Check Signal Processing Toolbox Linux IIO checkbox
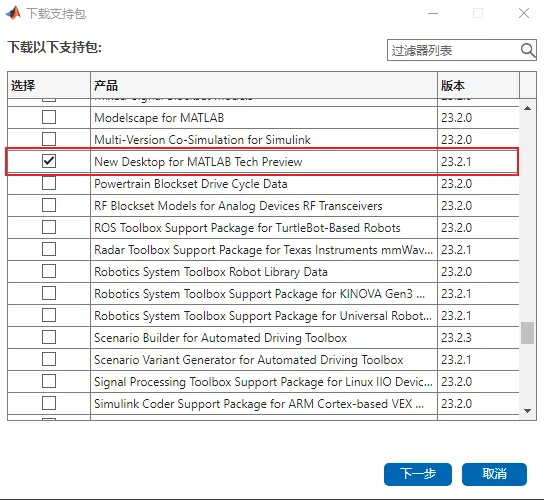Screen dimensions: 544x500 [x=49, y=381]
